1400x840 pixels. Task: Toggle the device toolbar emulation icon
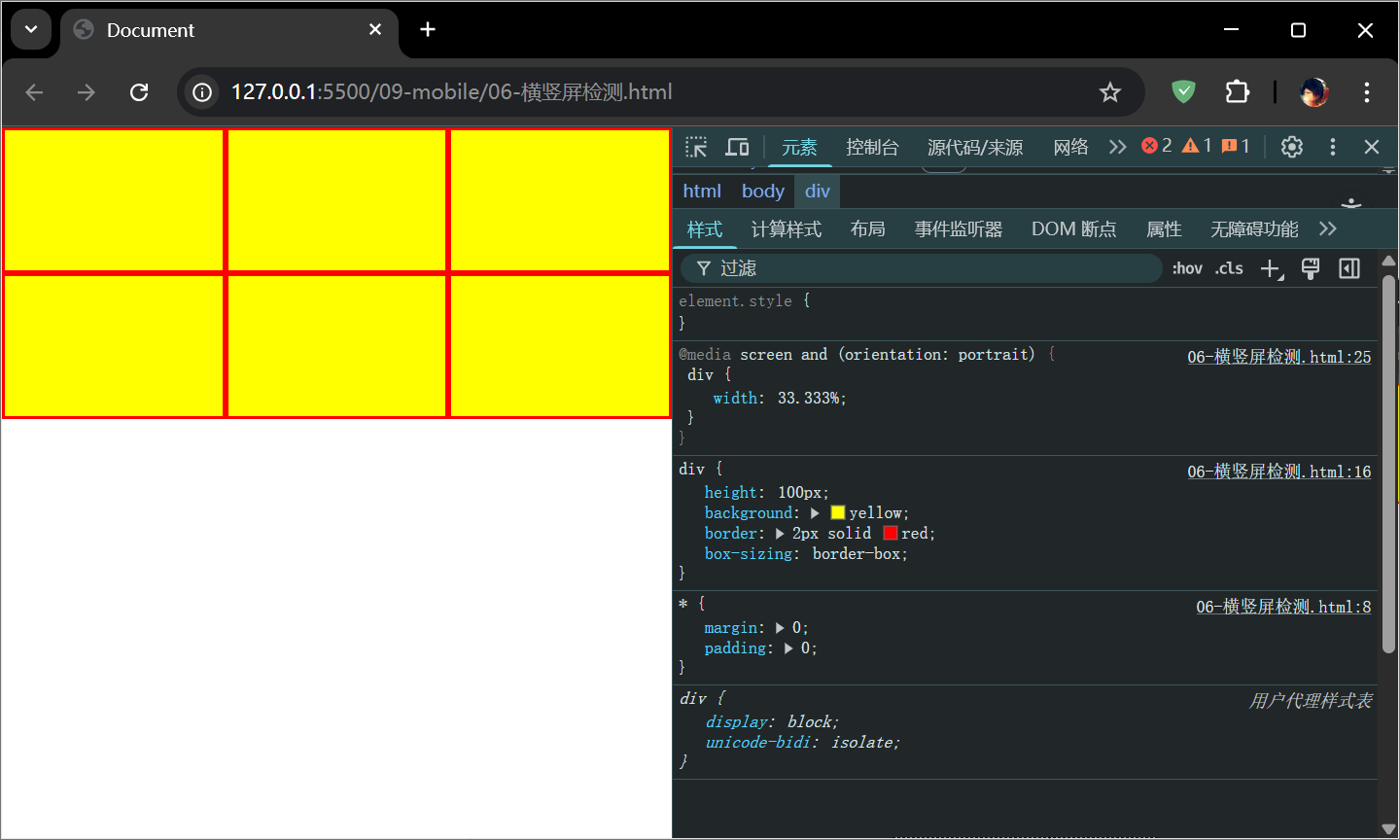coord(738,147)
